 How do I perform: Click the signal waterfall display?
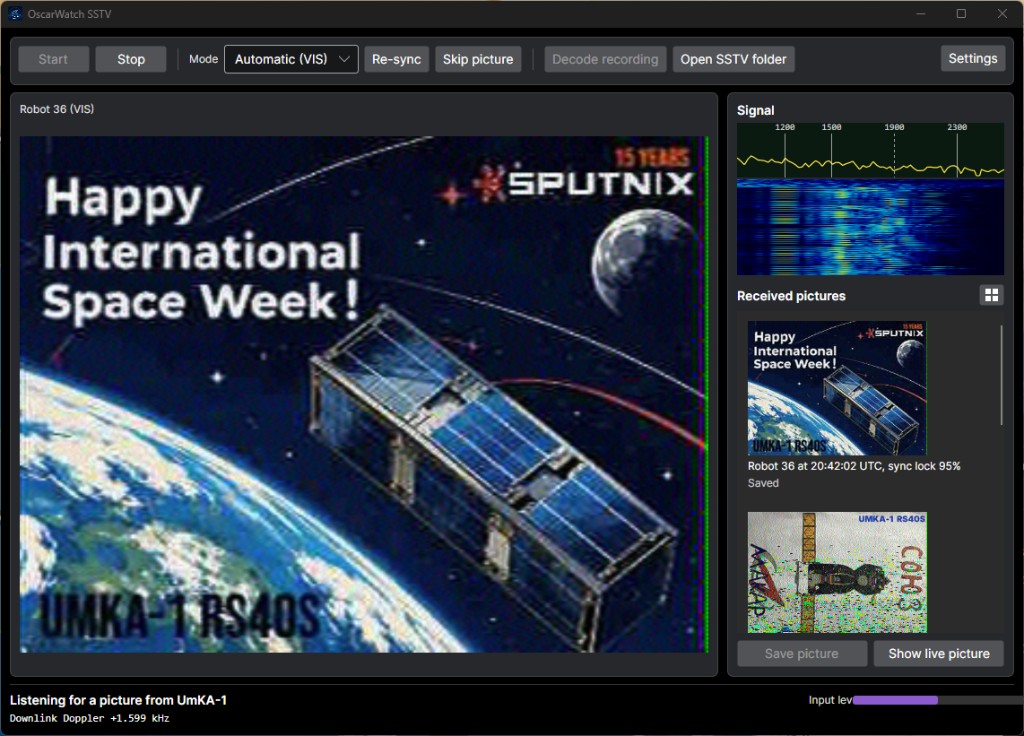[x=870, y=227]
